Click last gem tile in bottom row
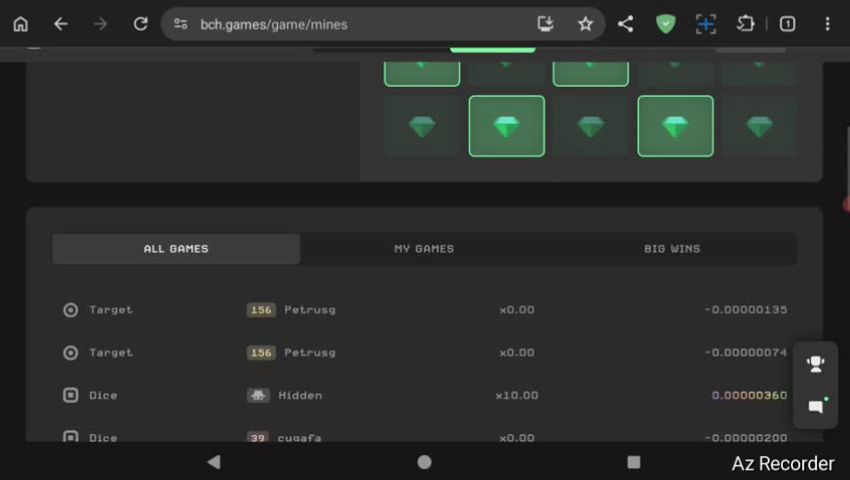This screenshot has height=480, width=850. click(759, 126)
